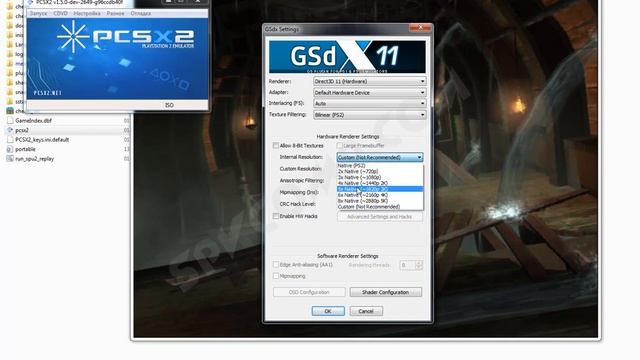
Task: Toggle the Large Framebuffer checkbox
Action: pos(340,146)
